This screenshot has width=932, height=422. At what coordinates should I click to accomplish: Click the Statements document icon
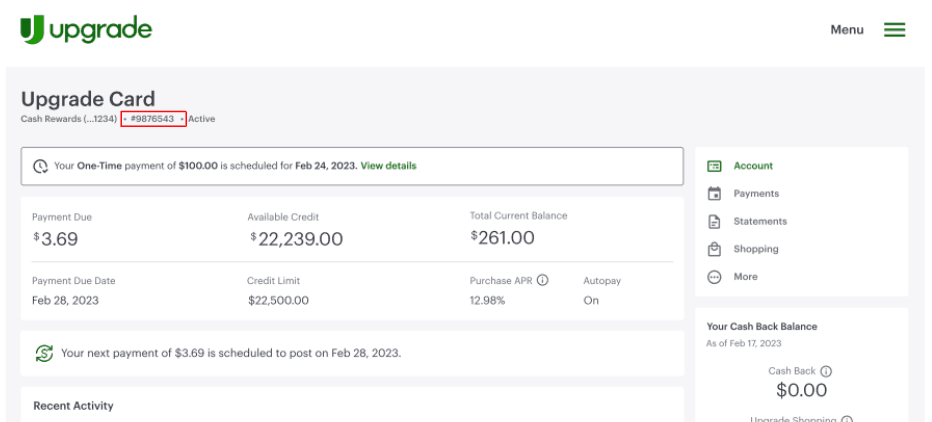[714, 222]
